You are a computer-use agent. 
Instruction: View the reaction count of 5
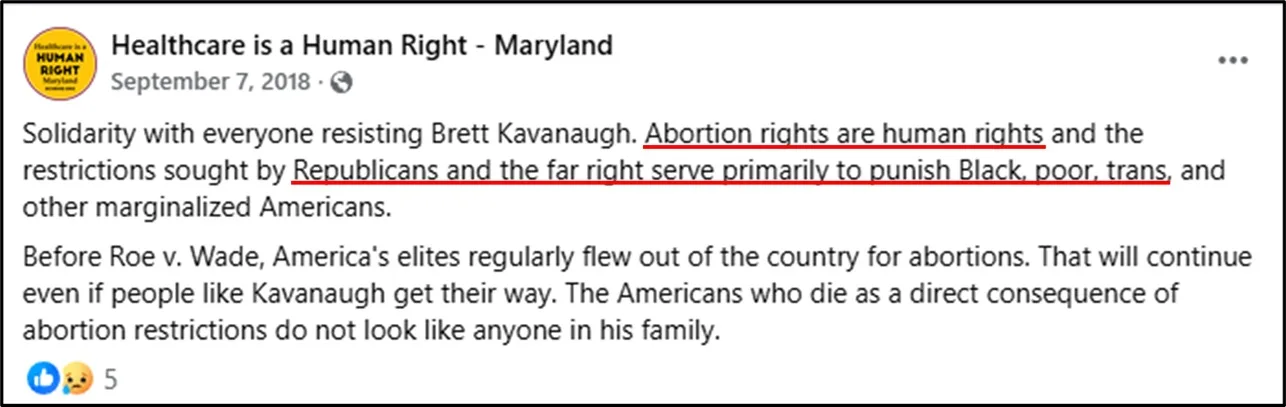click(x=111, y=380)
